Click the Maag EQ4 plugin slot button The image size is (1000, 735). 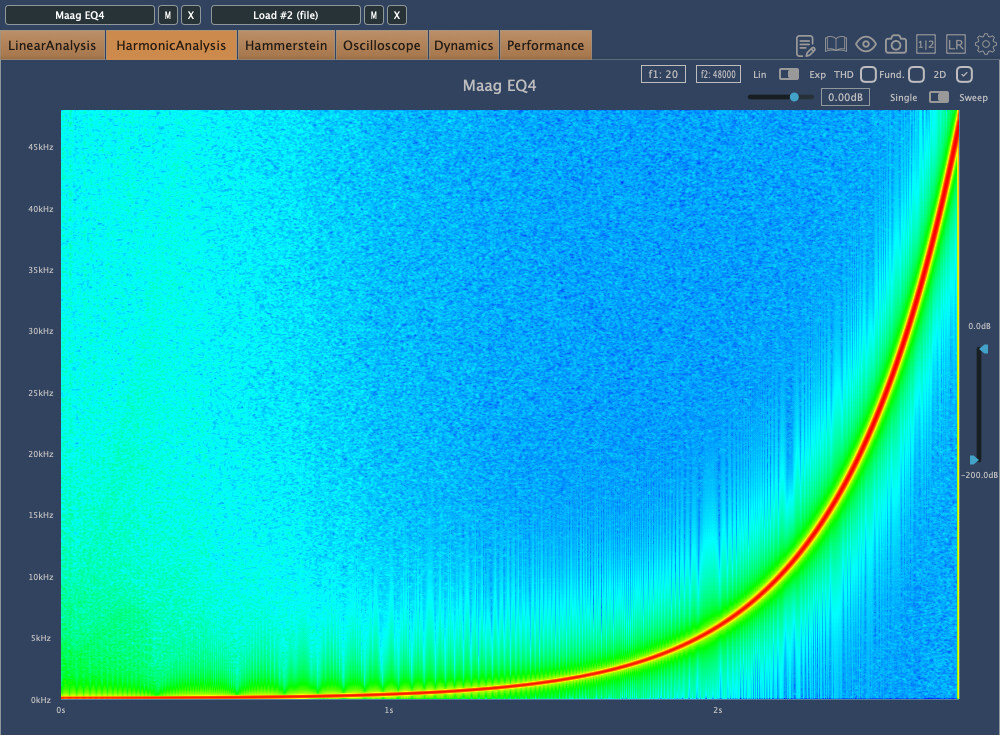point(80,15)
